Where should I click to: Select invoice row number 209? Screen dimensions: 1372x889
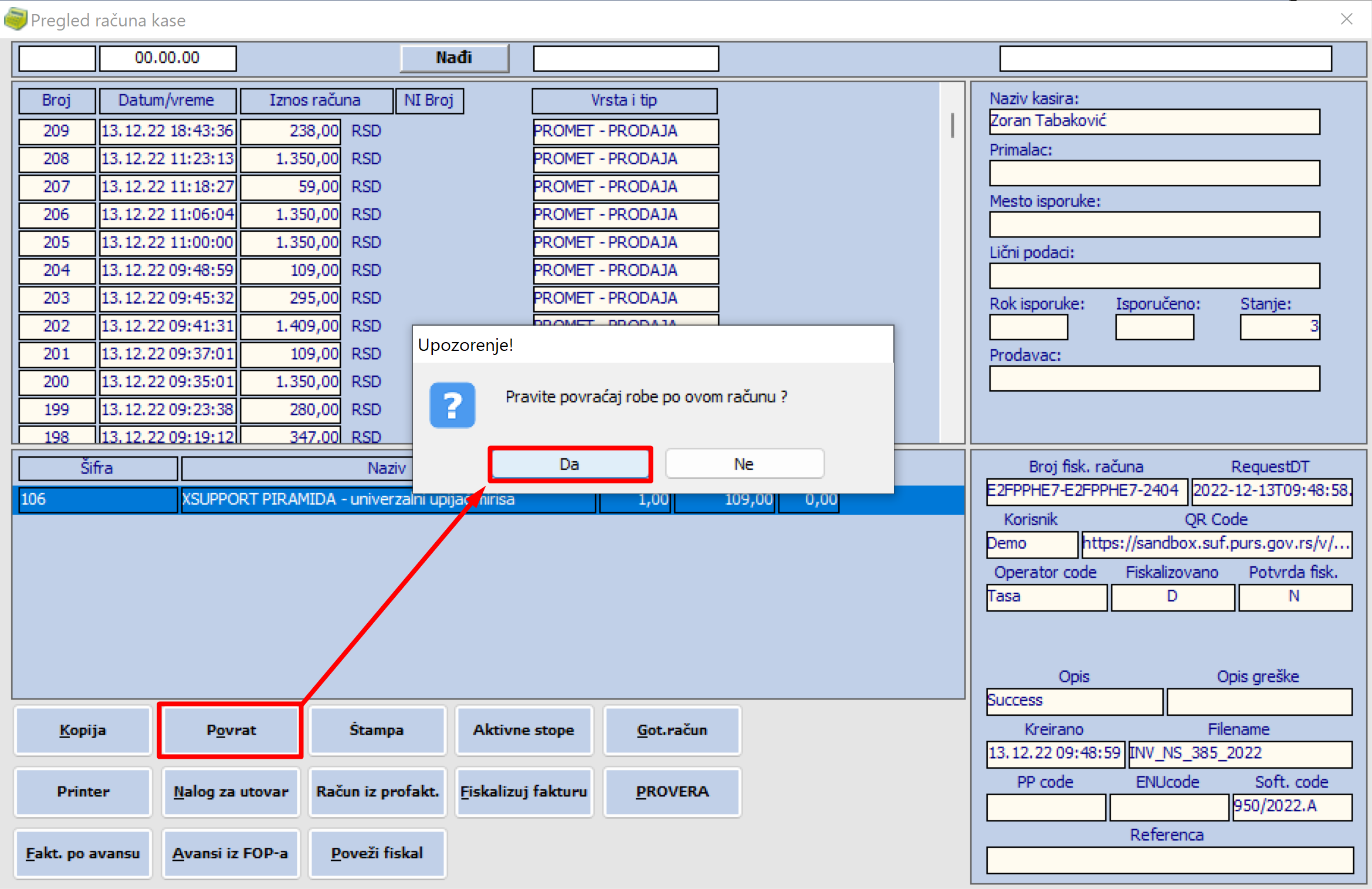pyautogui.click(x=56, y=131)
